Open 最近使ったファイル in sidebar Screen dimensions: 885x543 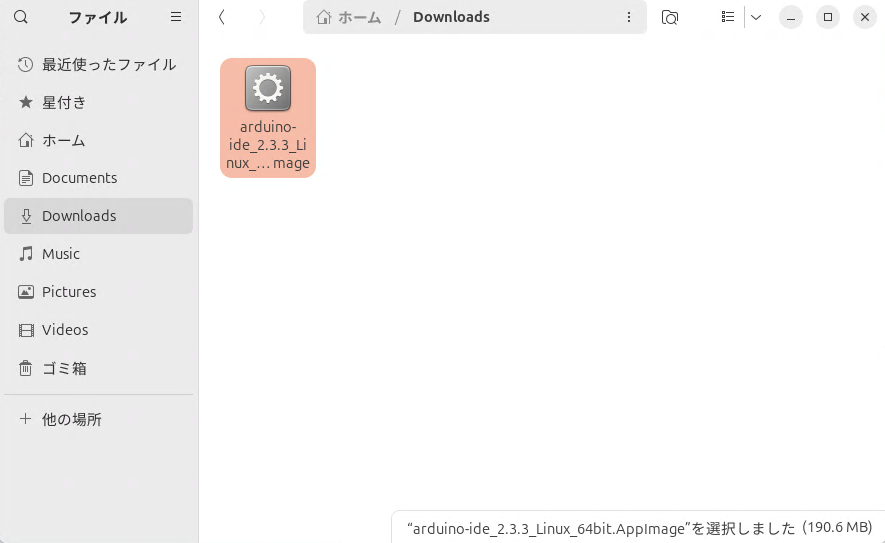(x=98, y=64)
